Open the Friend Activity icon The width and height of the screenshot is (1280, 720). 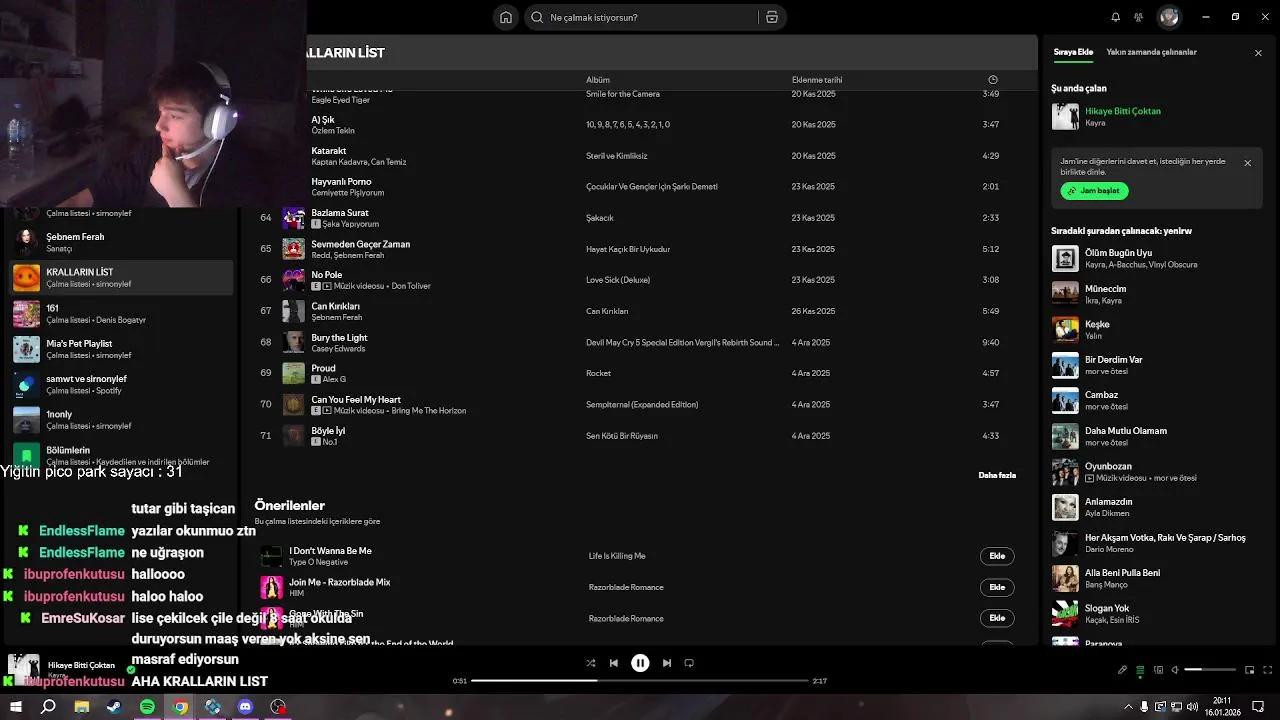pyautogui.click(x=1139, y=17)
